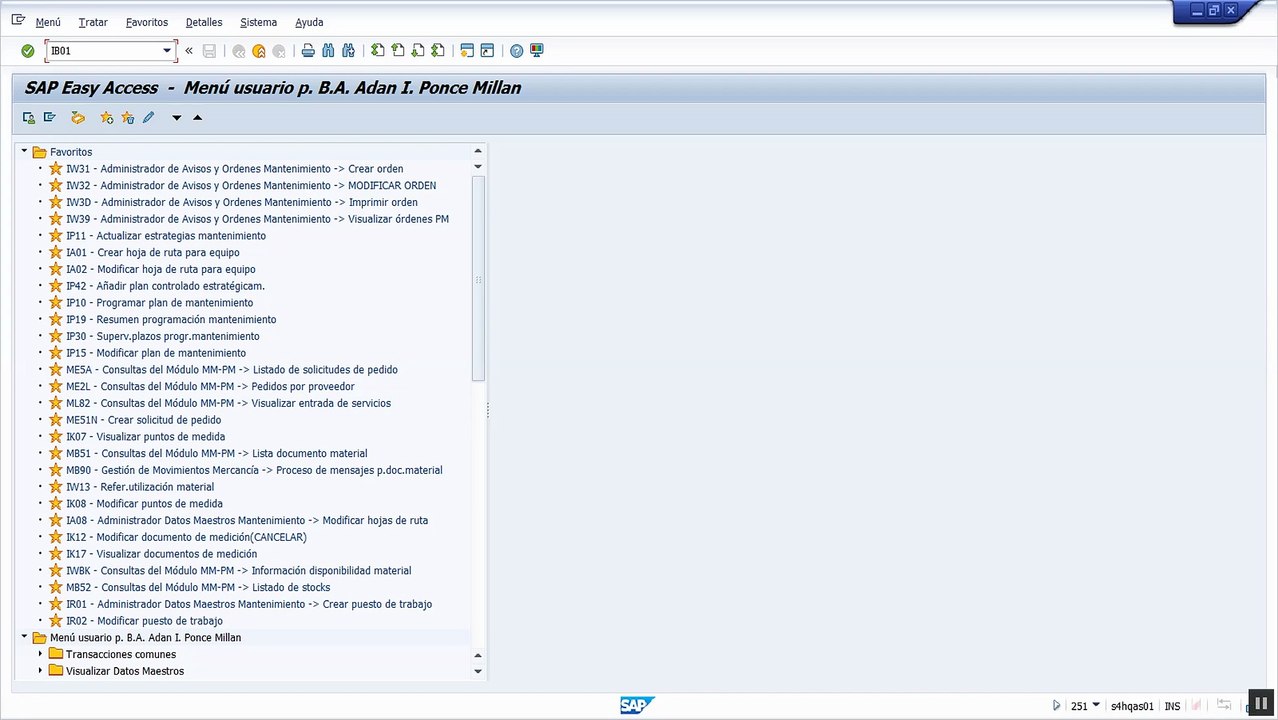Select ME51N Crear solicitud de pedido
This screenshot has height=720, width=1278.
[144, 420]
